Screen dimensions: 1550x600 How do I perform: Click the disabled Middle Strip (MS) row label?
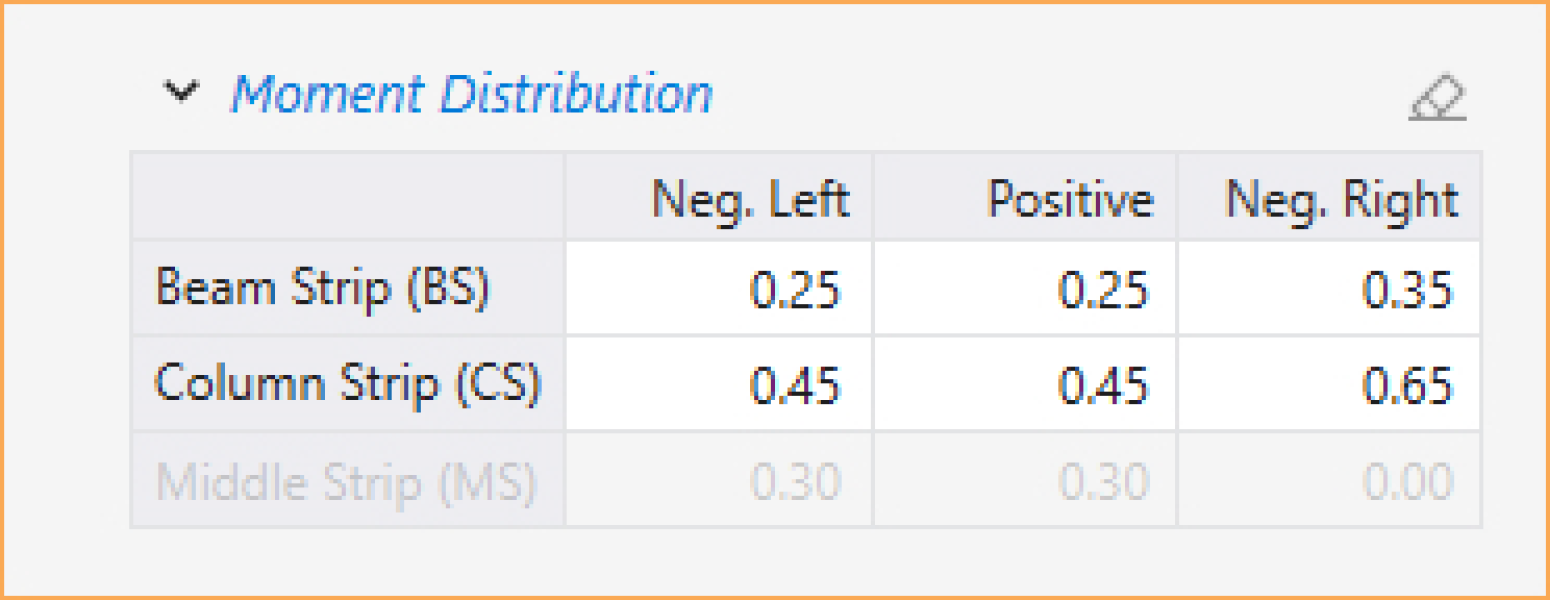tap(348, 480)
